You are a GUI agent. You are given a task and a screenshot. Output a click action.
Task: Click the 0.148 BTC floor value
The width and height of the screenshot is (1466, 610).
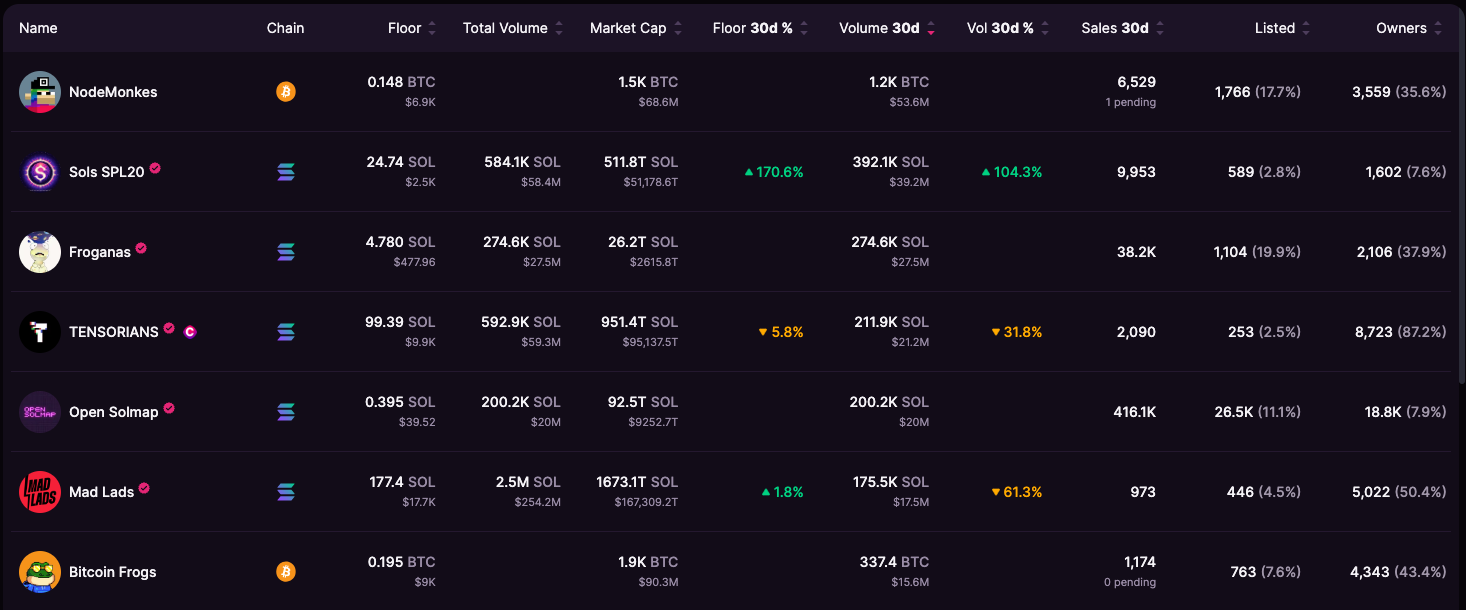401,82
